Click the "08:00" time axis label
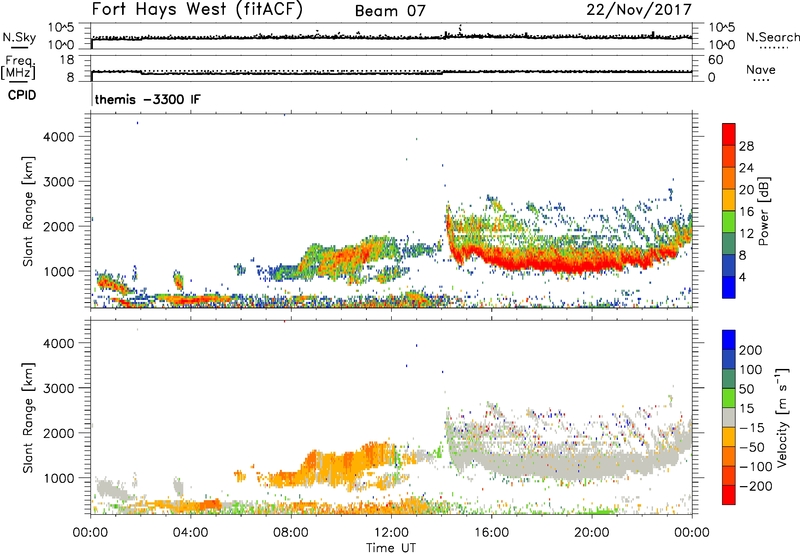The width and height of the screenshot is (800, 554). click(x=291, y=533)
